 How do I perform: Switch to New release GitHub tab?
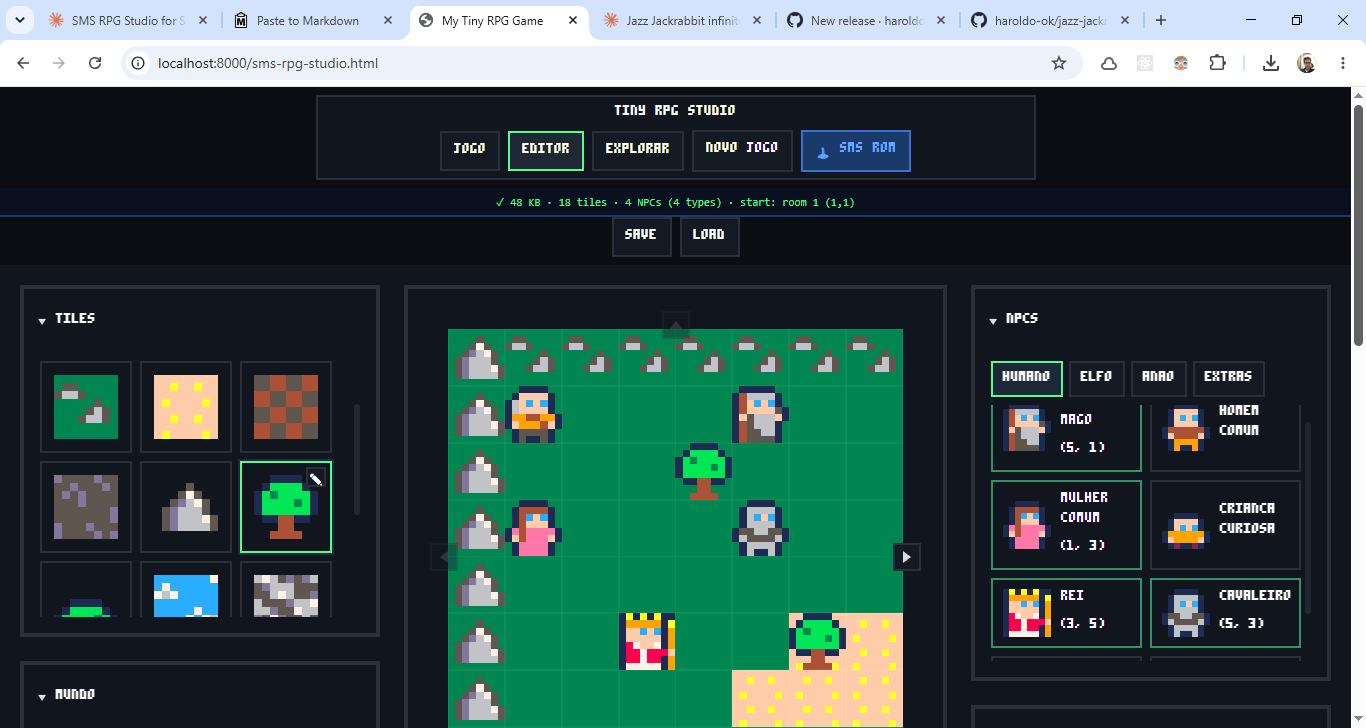865,20
